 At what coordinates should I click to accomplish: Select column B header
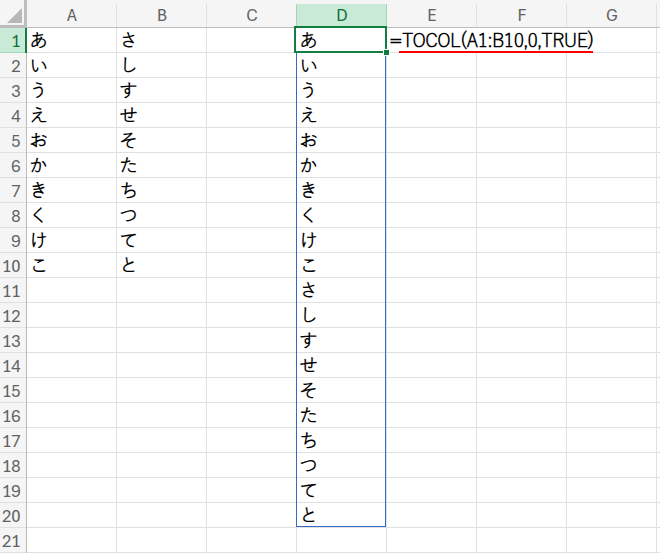(x=161, y=14)
